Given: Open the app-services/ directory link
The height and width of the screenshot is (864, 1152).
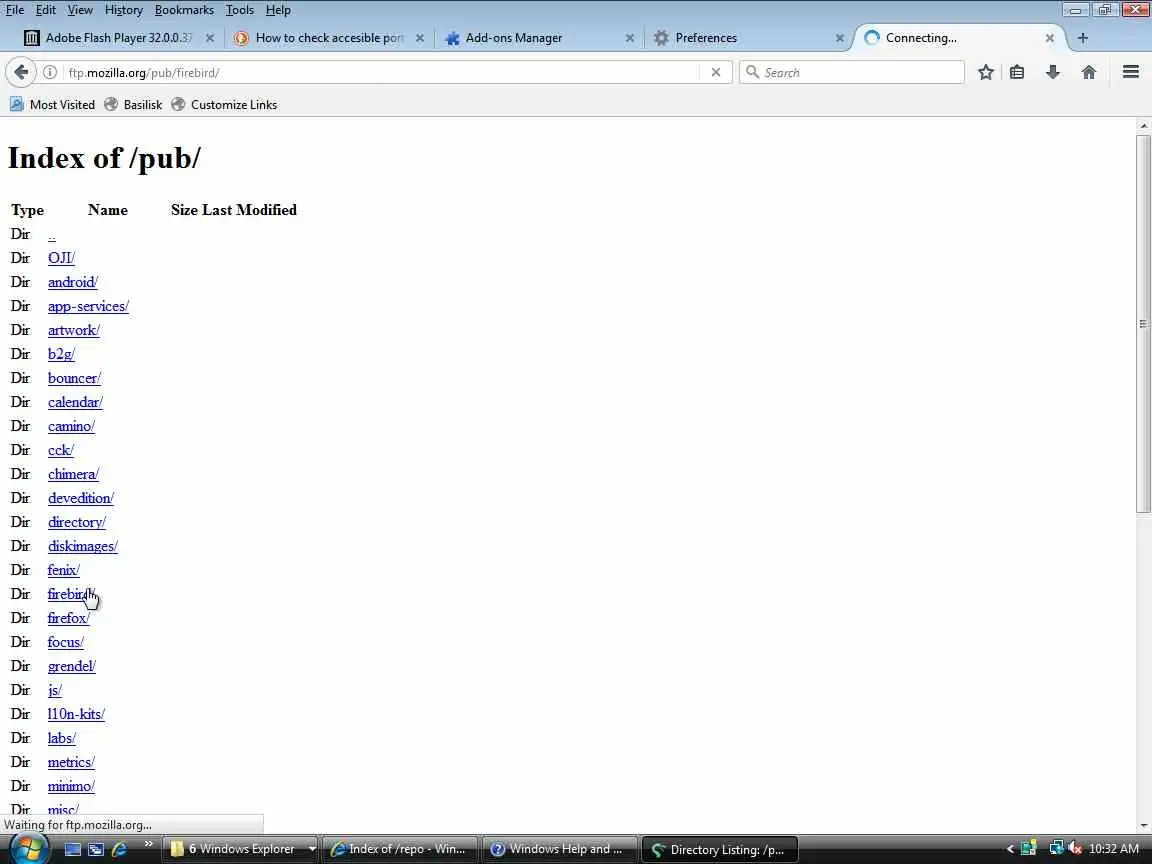Looking at the screenshot, I should (88, 306).
